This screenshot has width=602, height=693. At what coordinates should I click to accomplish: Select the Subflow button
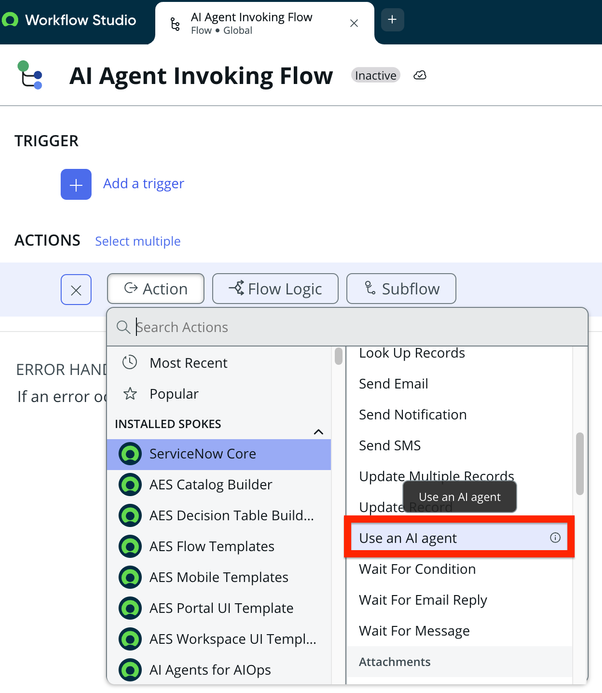pyautogui.click(x=401, y=289)
